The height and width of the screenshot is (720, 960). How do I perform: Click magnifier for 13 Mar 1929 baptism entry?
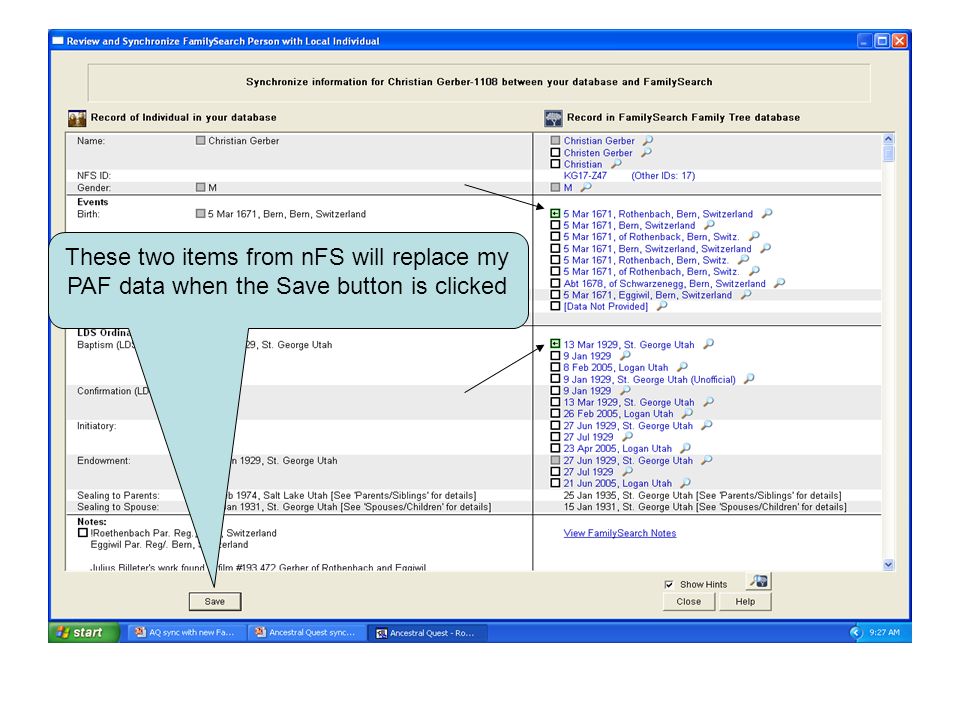pyautogui.click(x=708, y=344)
